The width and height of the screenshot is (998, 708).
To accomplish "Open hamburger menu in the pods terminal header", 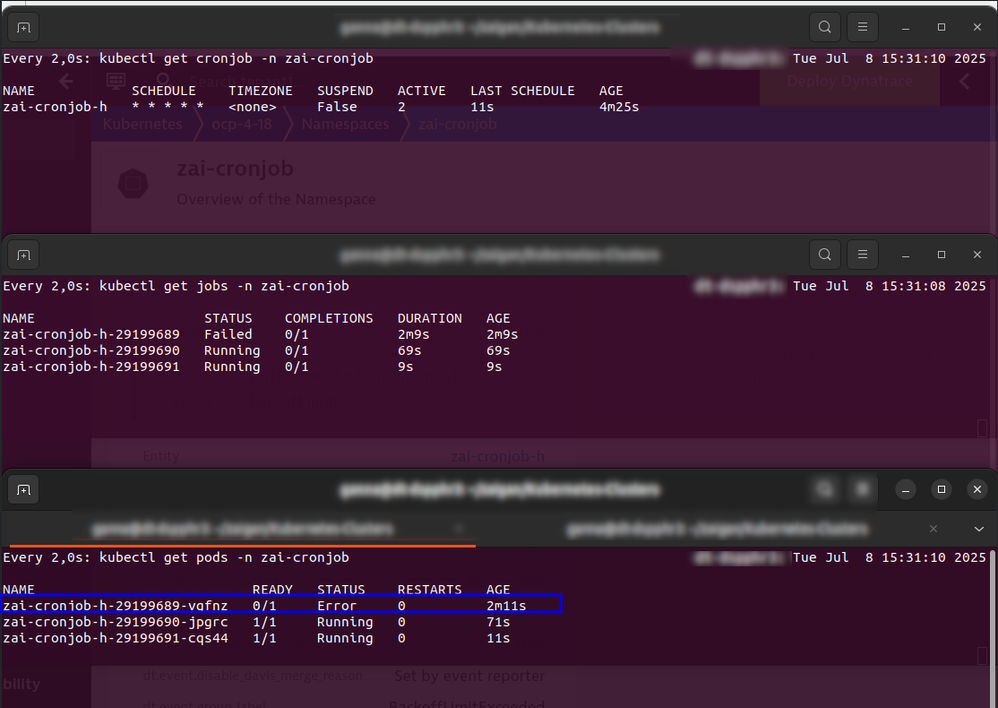I will coord(862,490).
